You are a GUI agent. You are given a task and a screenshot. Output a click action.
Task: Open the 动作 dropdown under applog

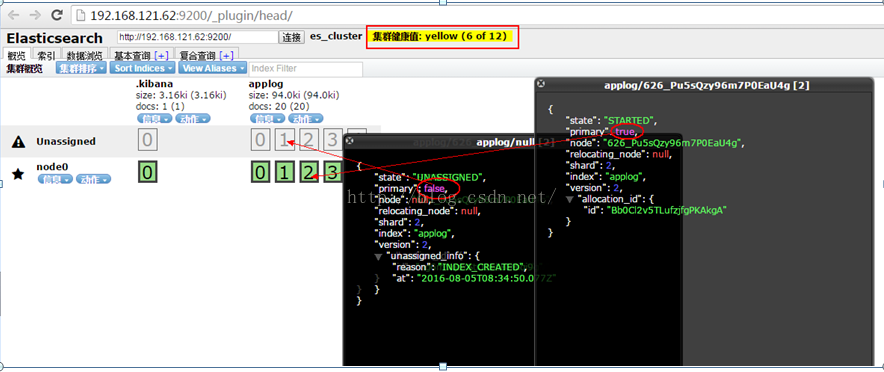tap(306, 118)
